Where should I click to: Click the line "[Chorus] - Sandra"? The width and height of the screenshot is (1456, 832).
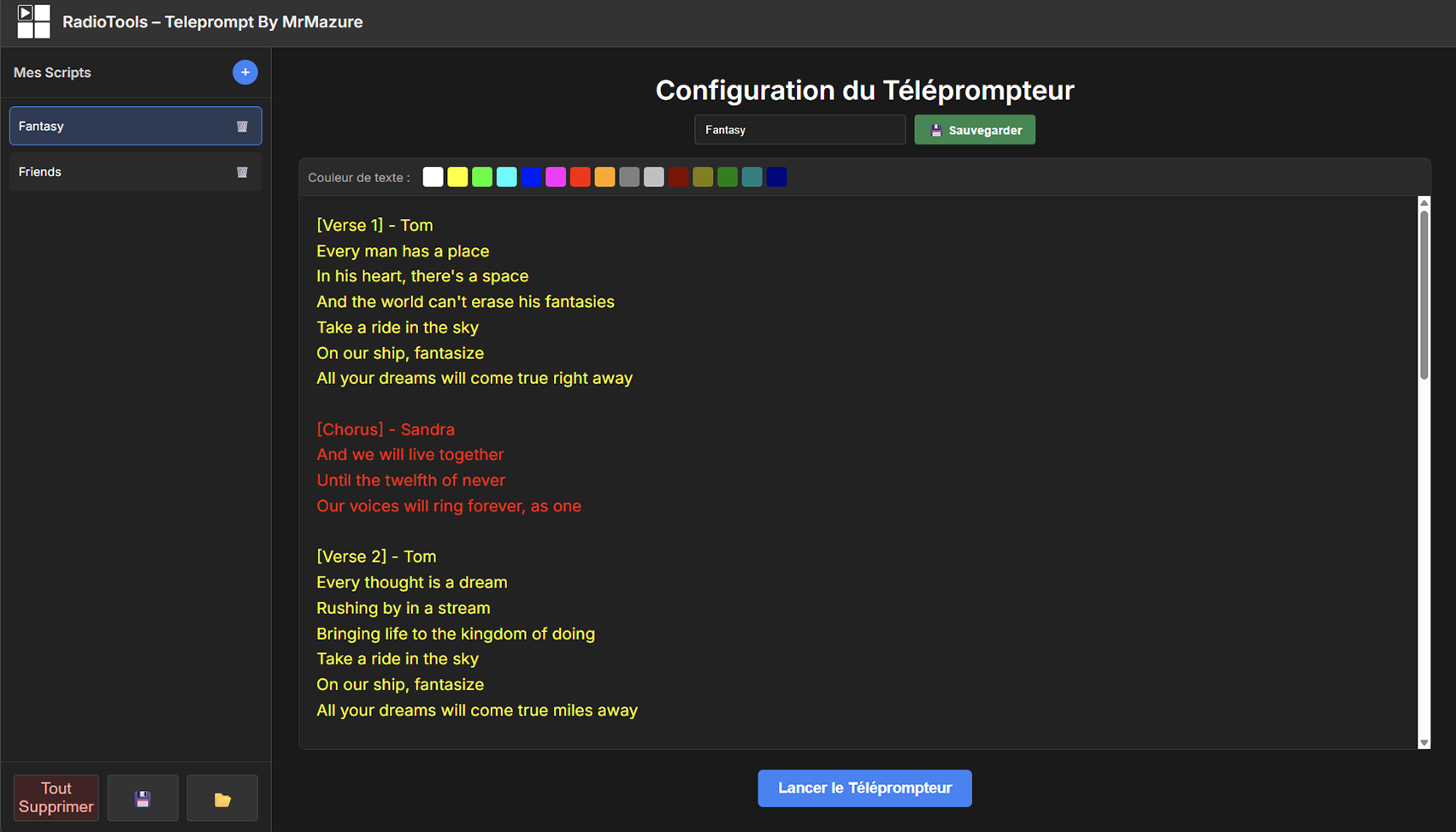click(386, 429)
